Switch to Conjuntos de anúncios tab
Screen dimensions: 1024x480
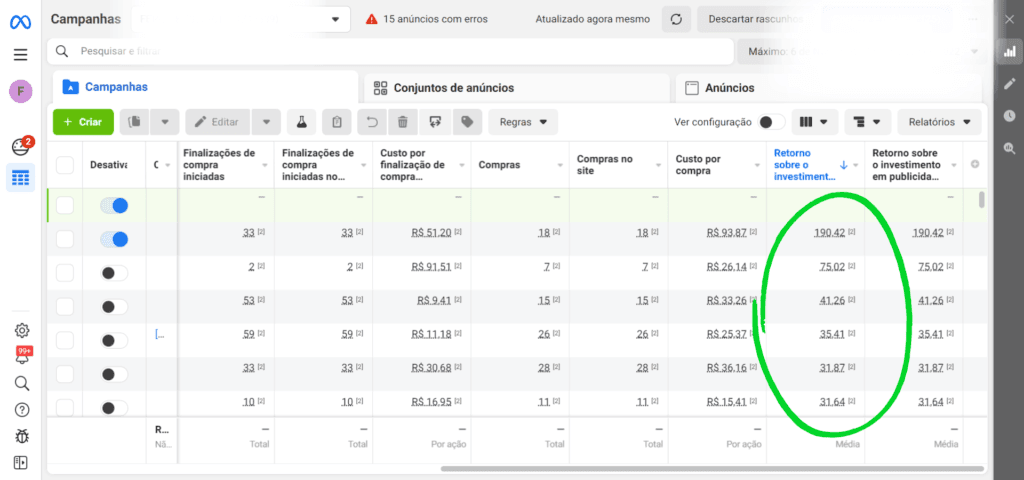pyautogui.click(x=453, y=88)
